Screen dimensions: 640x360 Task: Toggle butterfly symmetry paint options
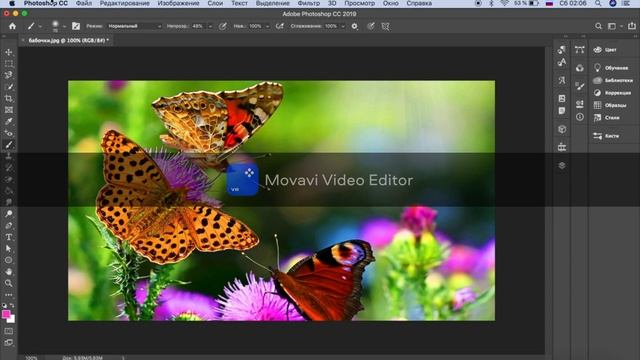[x=385, y=26]
